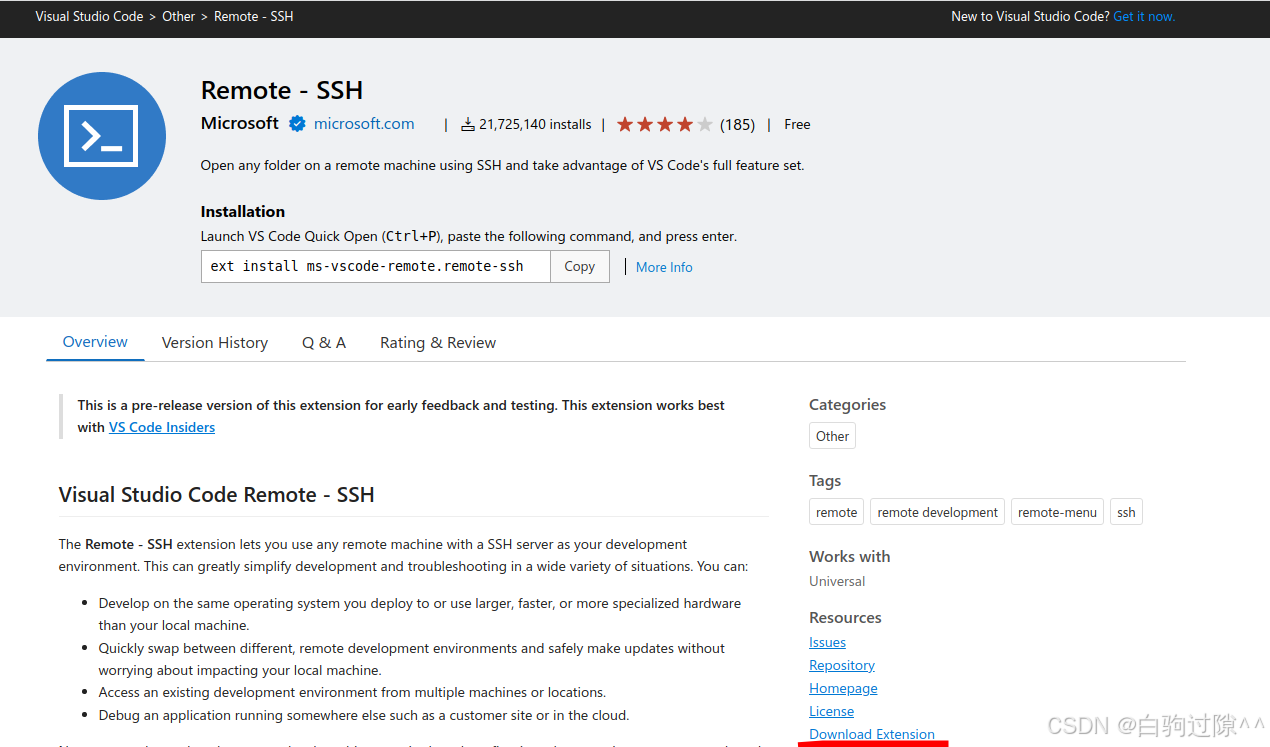Click the ext install command input field
Screen dimensions: 1270x747
[375, 266]
